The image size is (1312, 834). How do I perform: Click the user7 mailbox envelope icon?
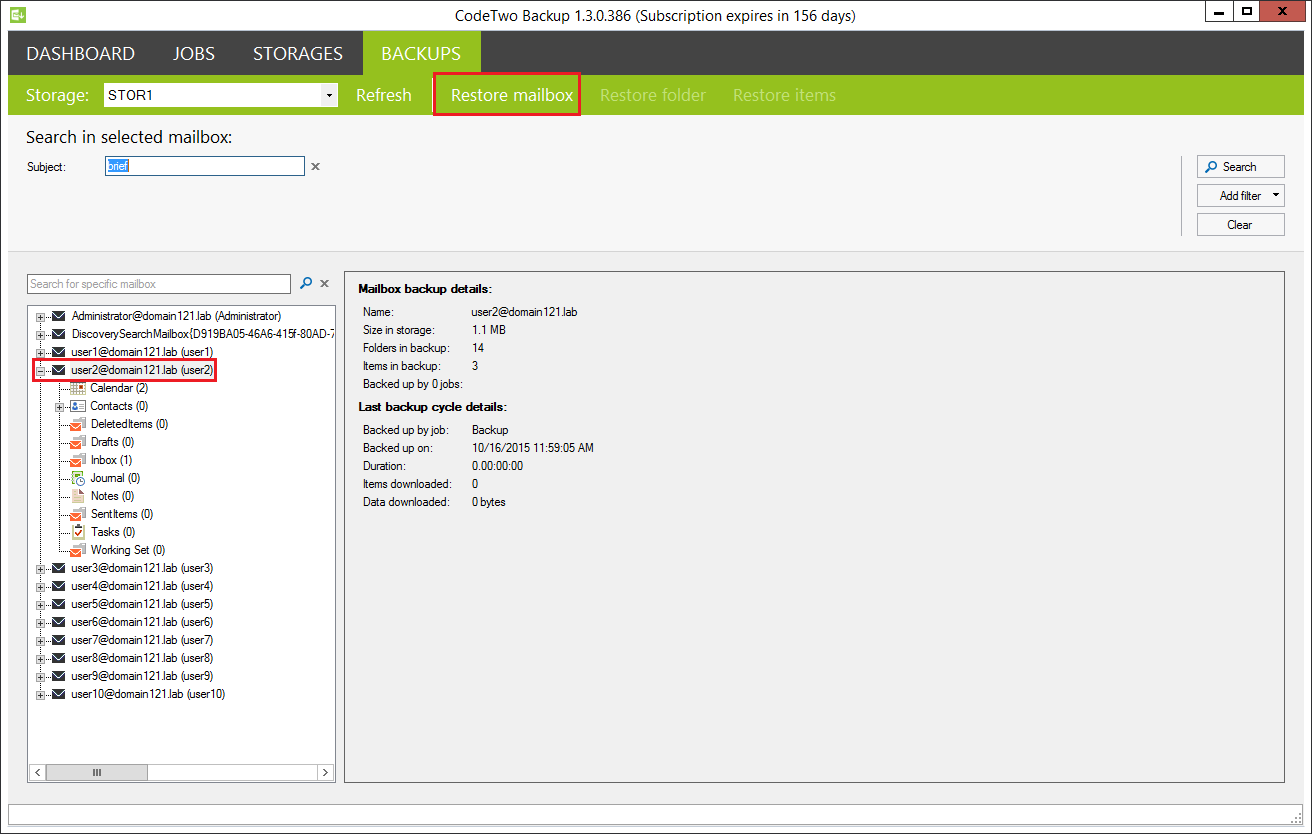pos(59,640)
